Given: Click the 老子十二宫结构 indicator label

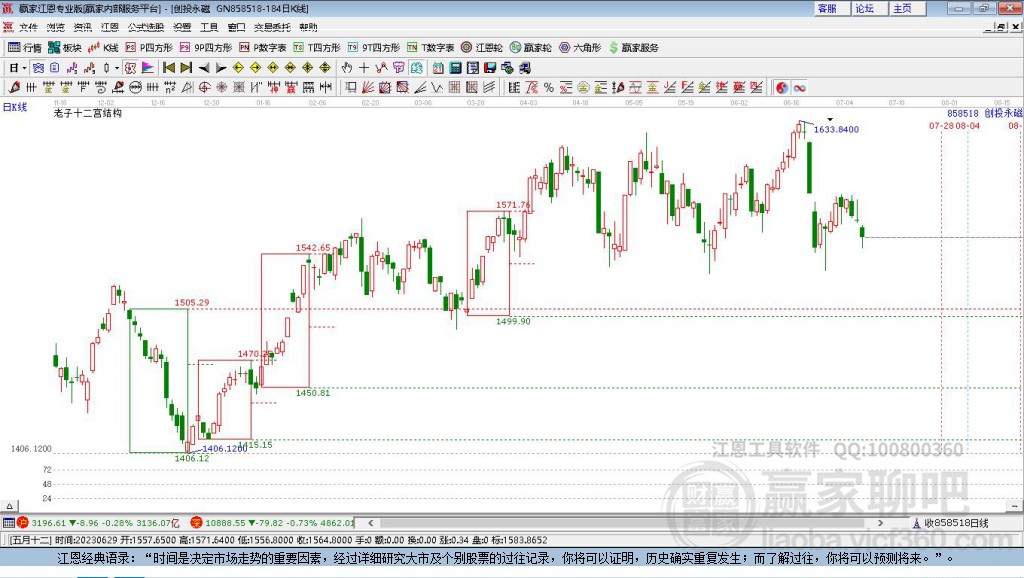Looking at the screenshot, I should tap(88, 113).
